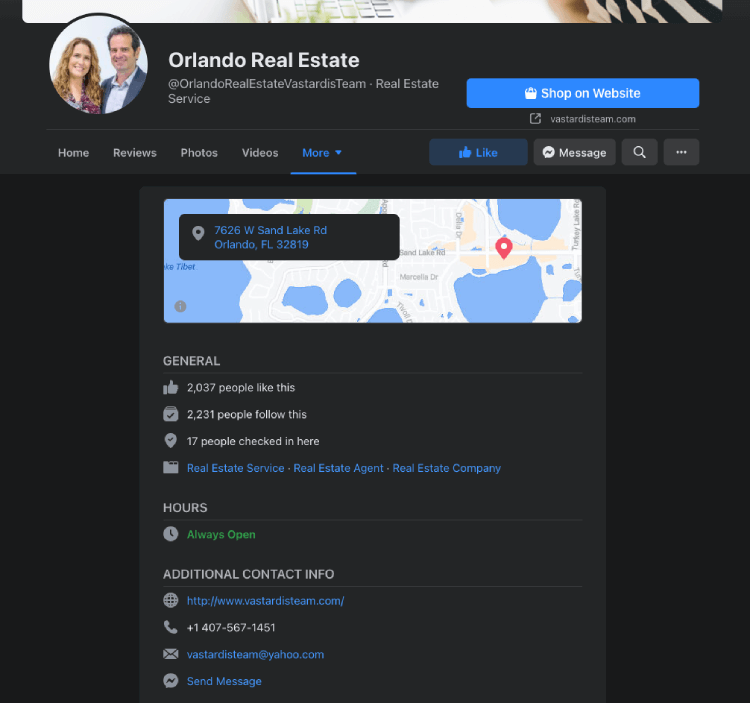Open the Reviews tab

point(135,153)
